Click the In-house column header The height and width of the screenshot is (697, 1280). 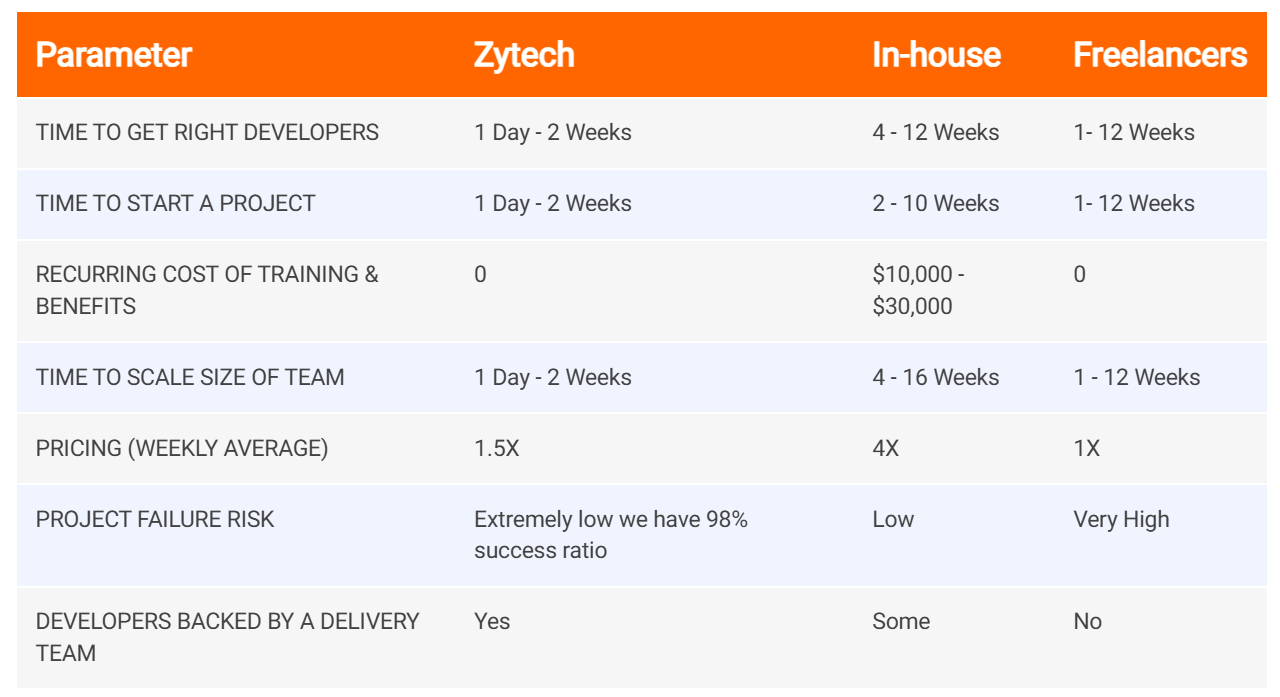(936, 55)
